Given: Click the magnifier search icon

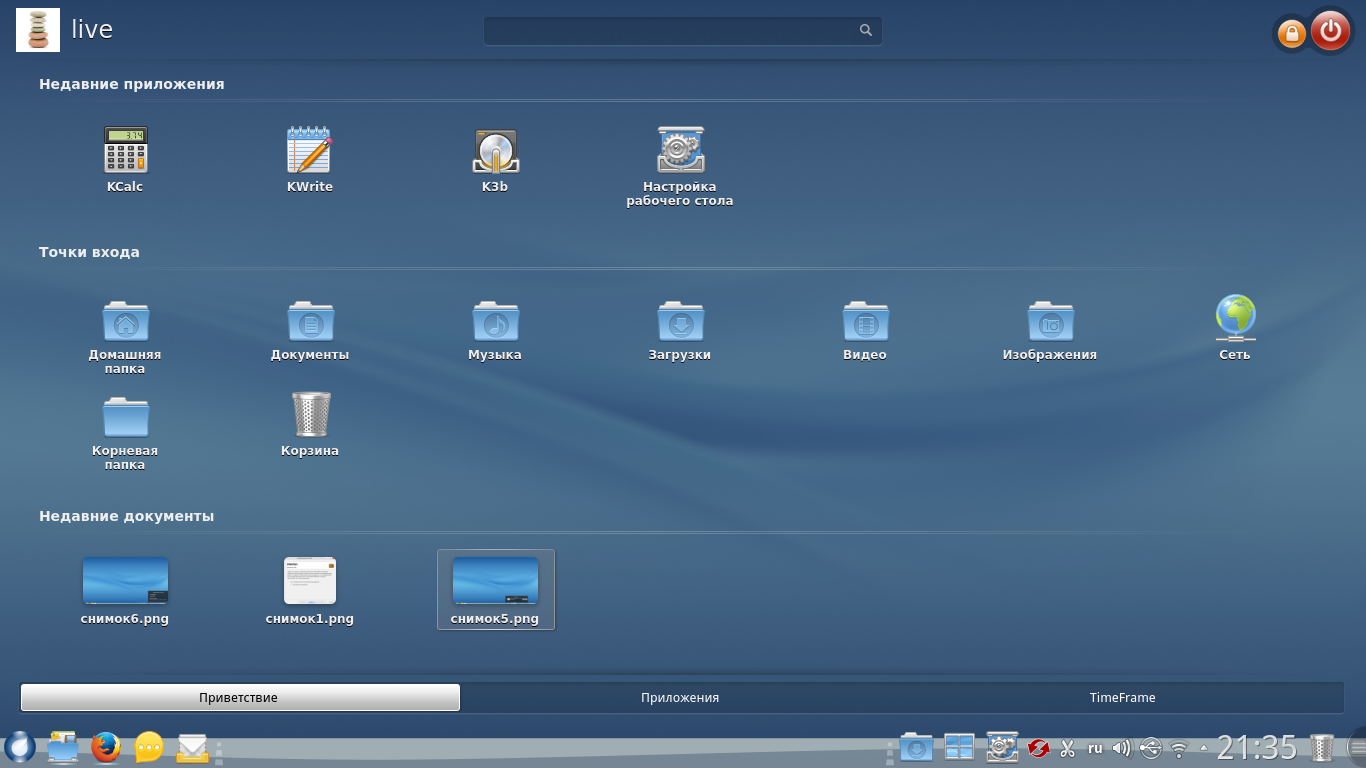Looking at the screenshot, I should [x=866, y=30].
